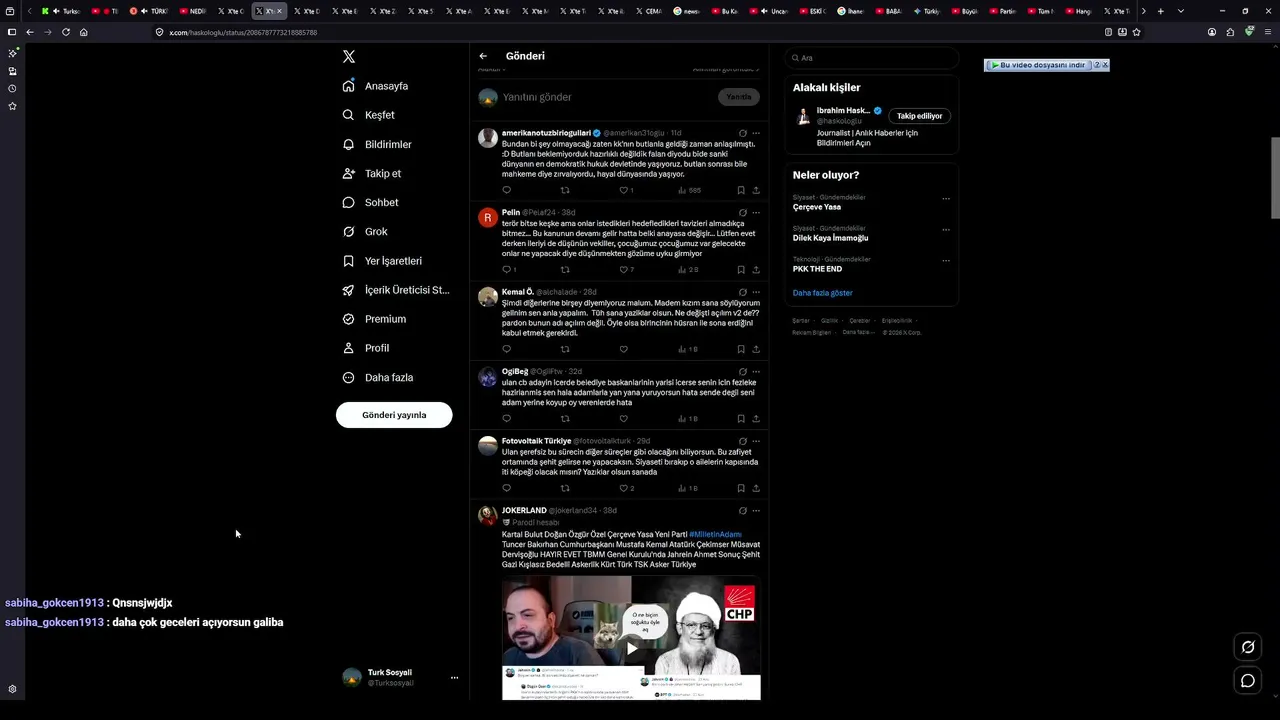Open the floating messages chat button
Screen dimensions: 1280x720
pyautogui.click(x=1248, y=681)
